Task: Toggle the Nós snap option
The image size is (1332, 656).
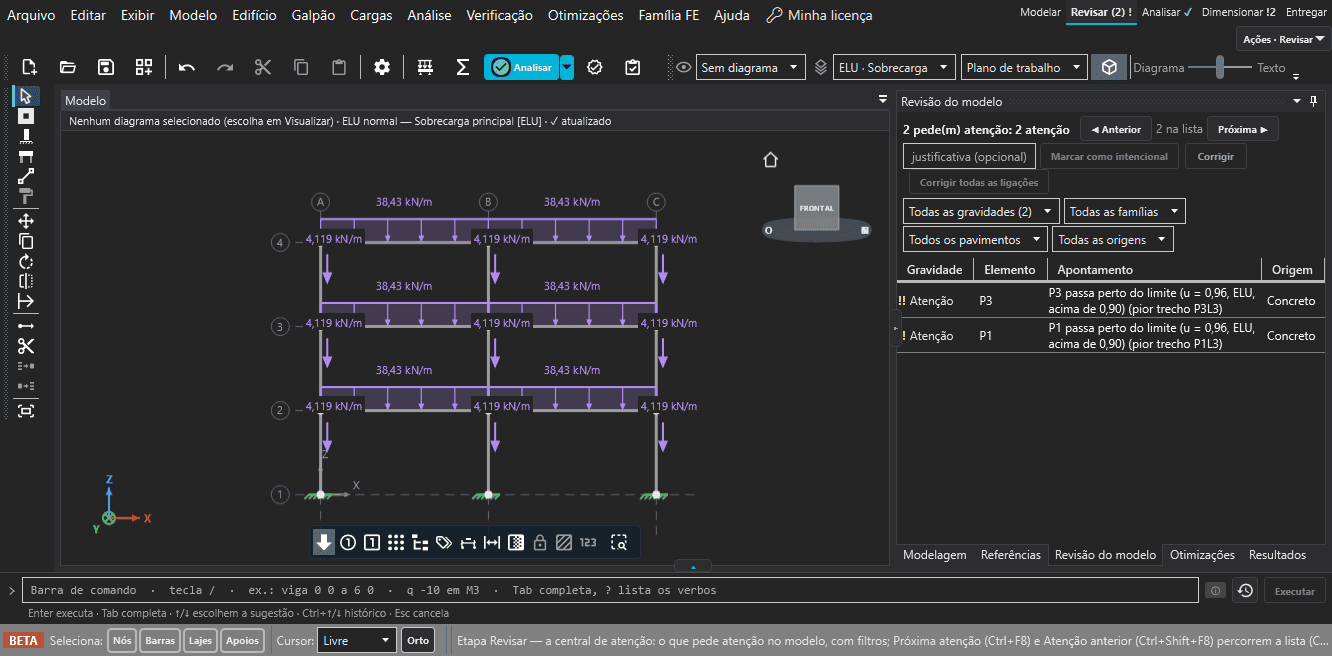Action: pyautogui.click(x=122, y=640)
